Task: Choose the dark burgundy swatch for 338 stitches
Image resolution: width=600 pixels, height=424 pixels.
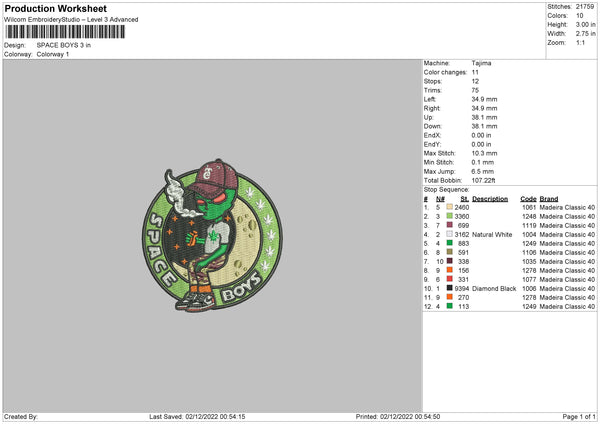Action: tap(449, 261)
